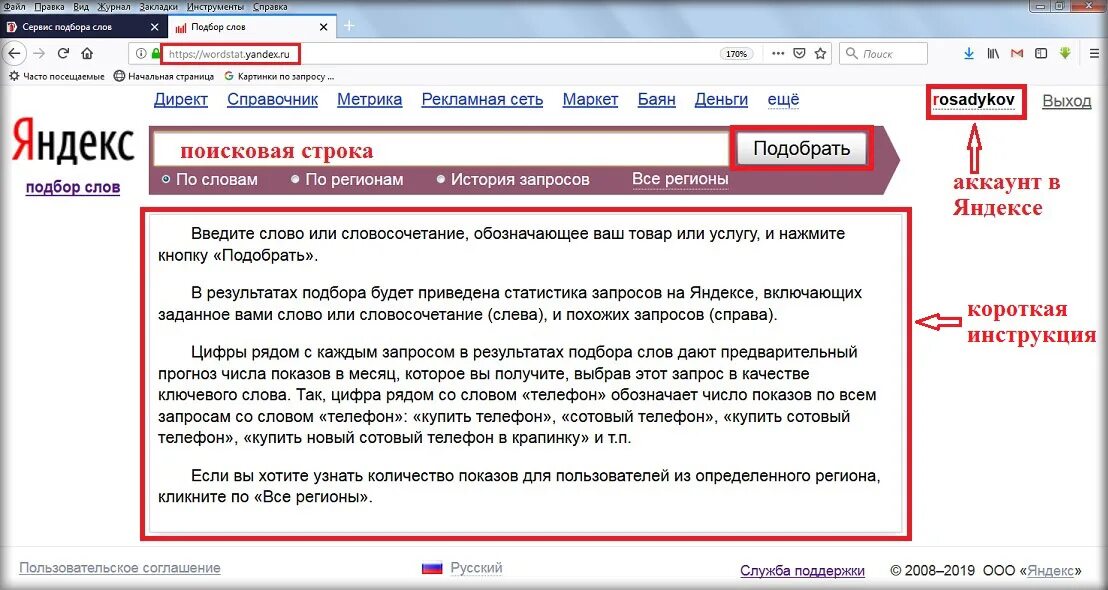Viewport: 1108px width, 590px height.
Task: Open the 'Все регионы' region selector
Action: 680,179
